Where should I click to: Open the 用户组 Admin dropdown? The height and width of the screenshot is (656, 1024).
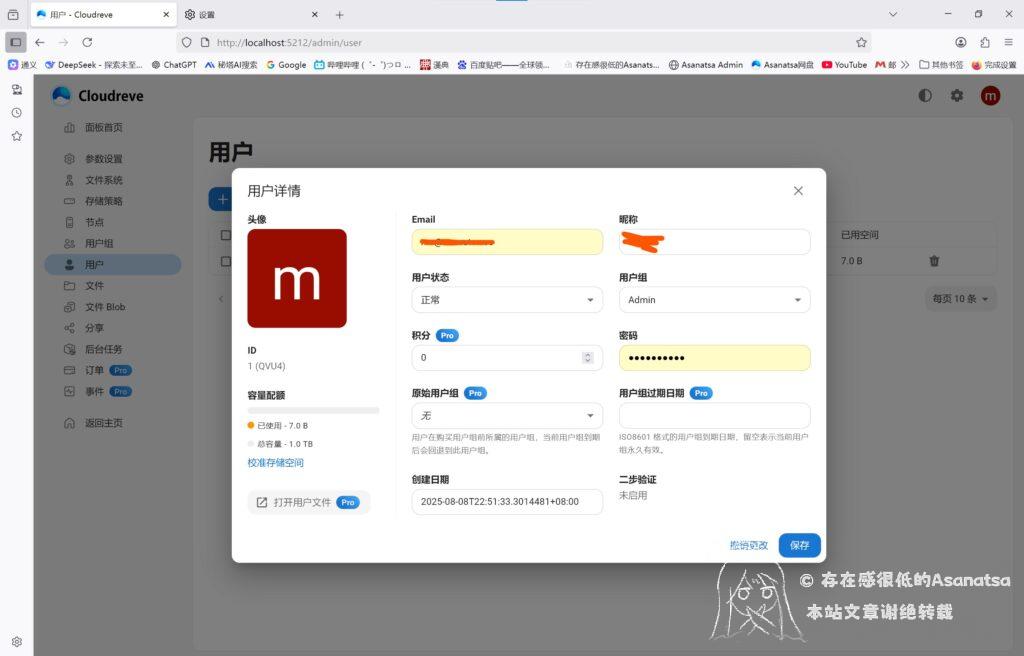click(x=714, y=300)
